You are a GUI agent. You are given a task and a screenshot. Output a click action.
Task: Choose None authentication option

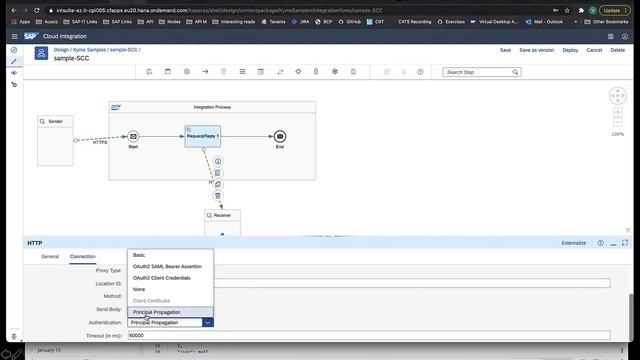click(170, 289)
